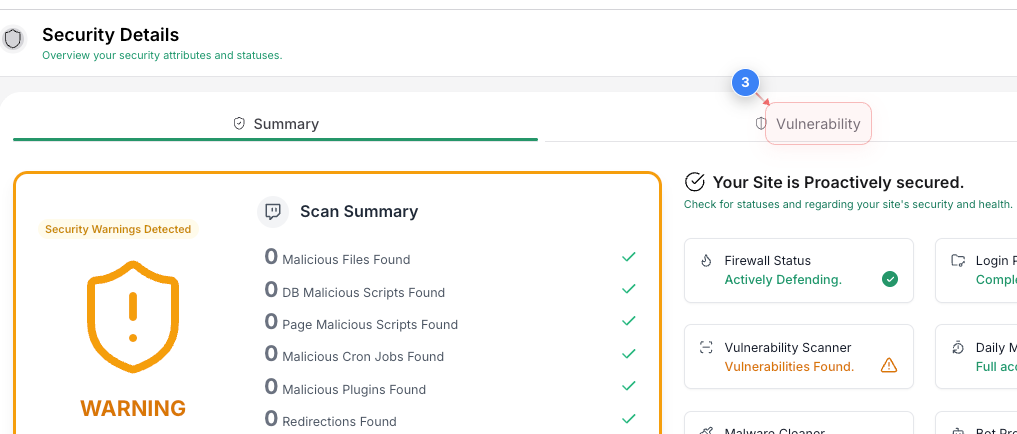Click the Daily stopwatch icon
Screen dimensions: 1017x434
point(958,348)
